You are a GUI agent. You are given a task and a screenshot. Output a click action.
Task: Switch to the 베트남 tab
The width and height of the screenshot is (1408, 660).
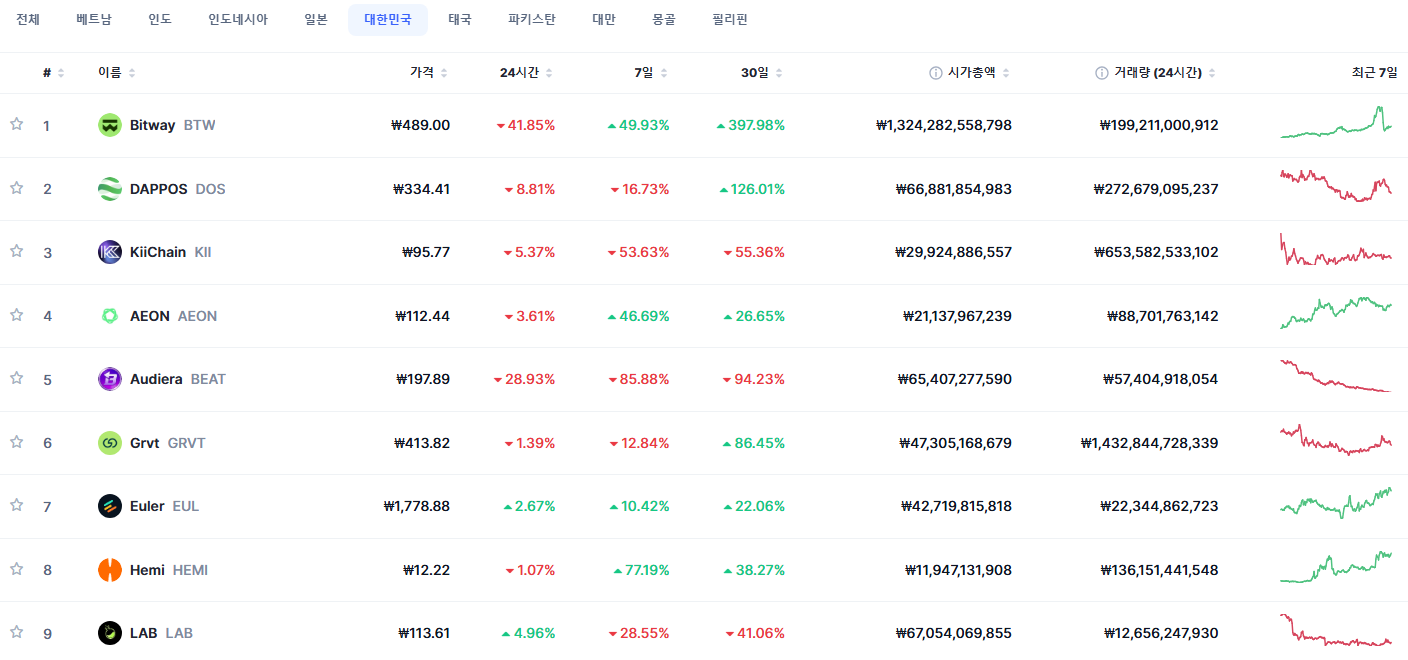pyautogui.click(x=94, y=20)
